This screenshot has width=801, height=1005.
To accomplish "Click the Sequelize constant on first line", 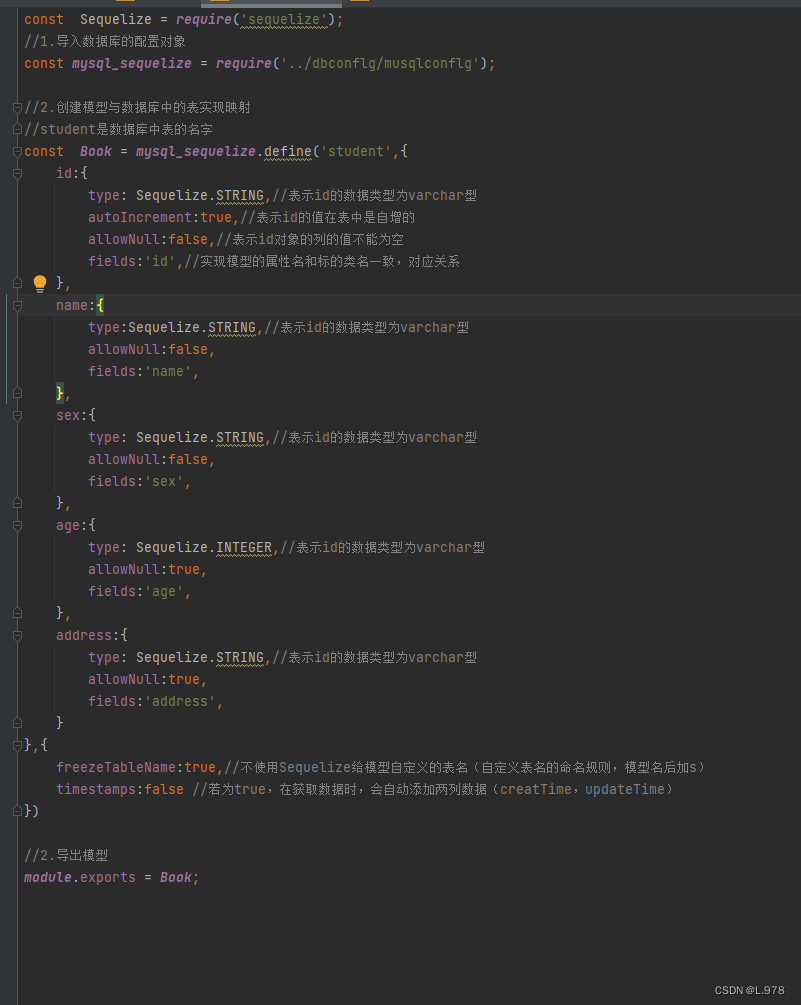I will tap(116, 20).
